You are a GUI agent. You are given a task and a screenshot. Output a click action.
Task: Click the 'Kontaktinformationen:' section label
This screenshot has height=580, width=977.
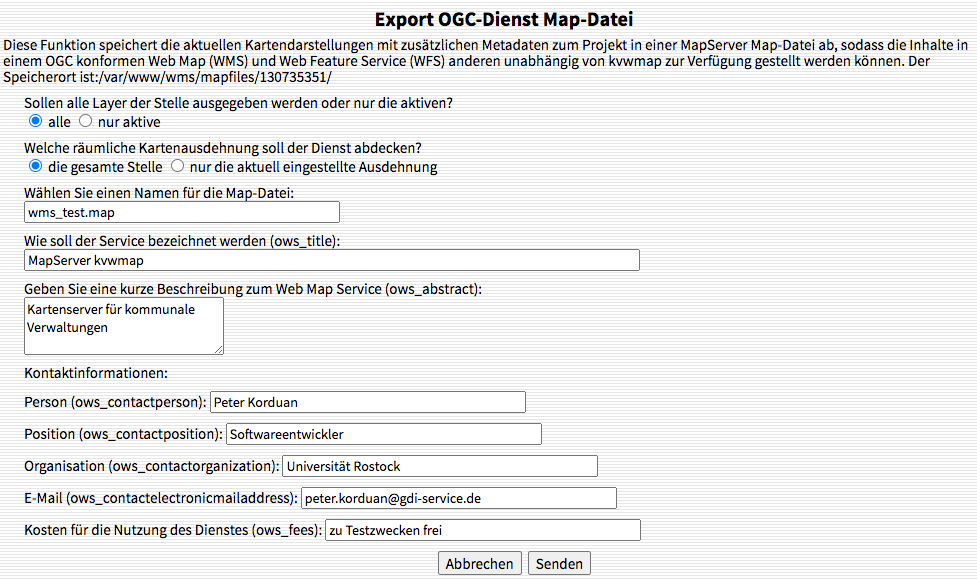click(x=96, y=373)
